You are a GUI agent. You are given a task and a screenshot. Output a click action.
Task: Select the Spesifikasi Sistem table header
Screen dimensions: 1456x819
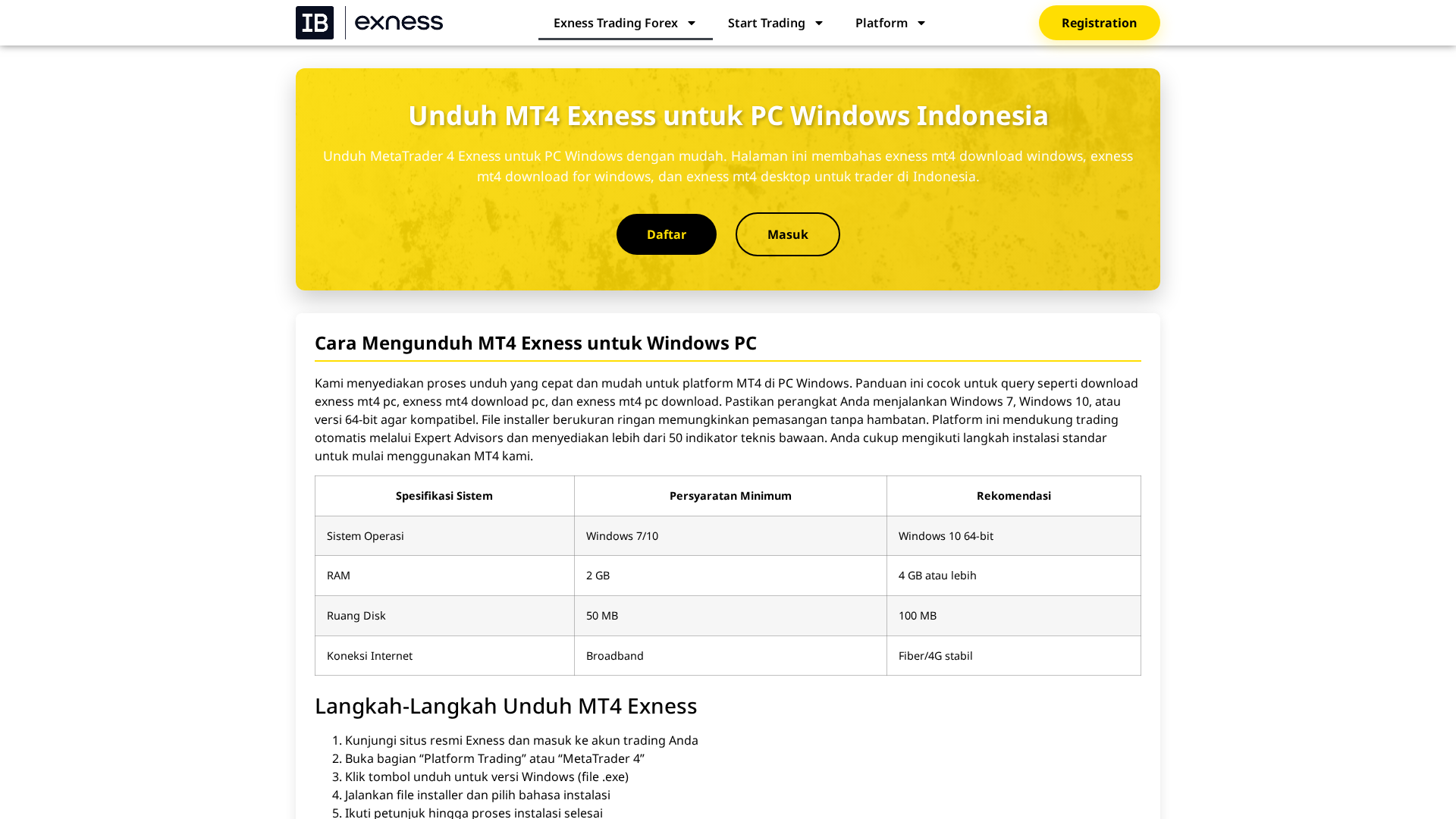[444, 496]
